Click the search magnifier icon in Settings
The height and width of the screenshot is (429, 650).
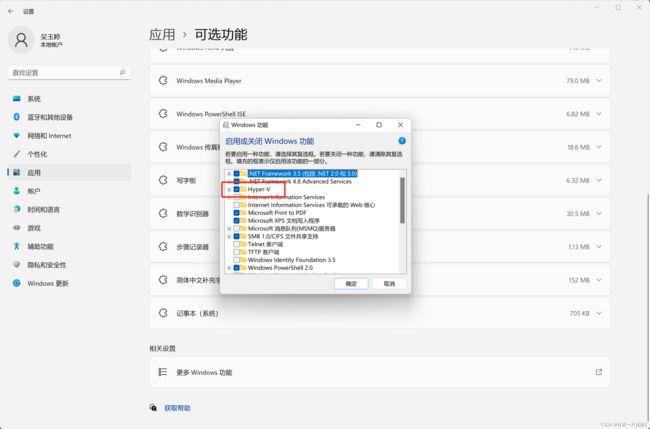coord(122,73)
